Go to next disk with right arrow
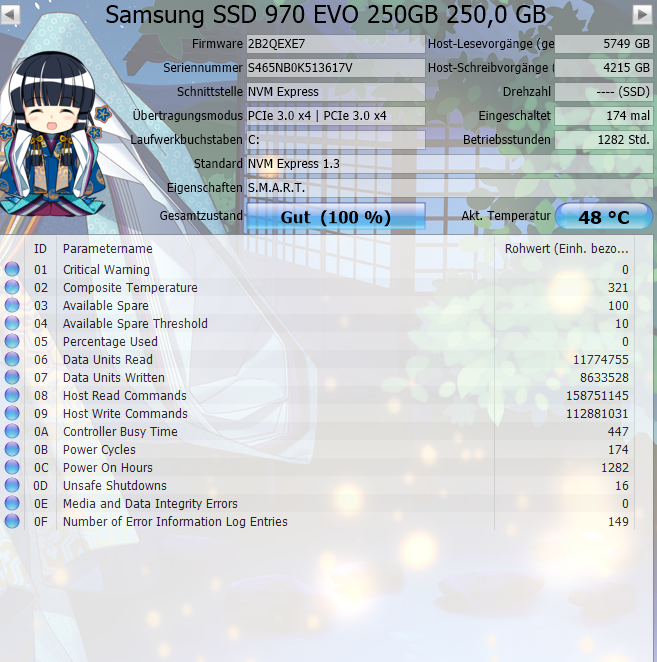This screenshot has height=662, width=657. (x=642, y=14)
